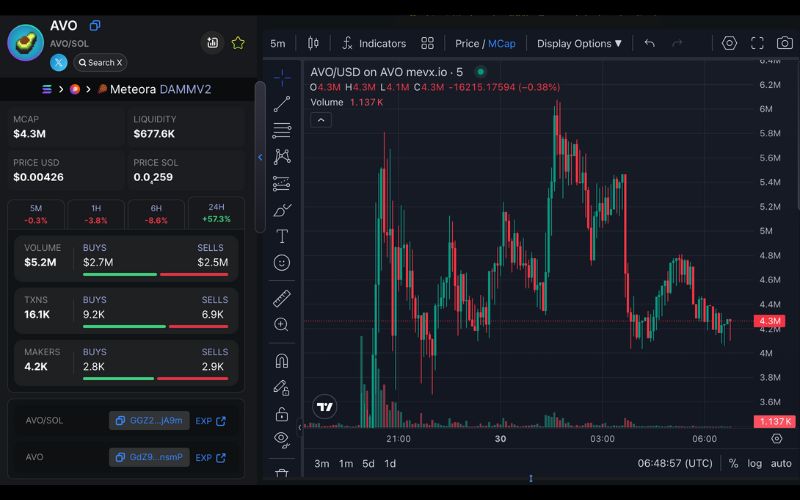Click the TradingView logo
Image resolution: width=800 pixels, height=500 pixels.
[x=324, y=407]
